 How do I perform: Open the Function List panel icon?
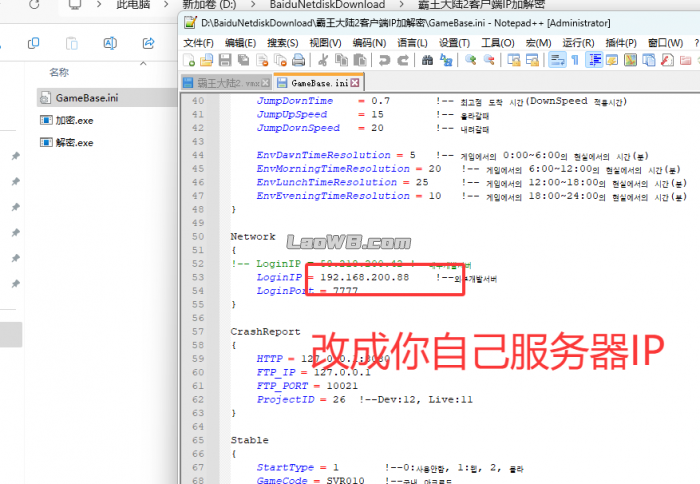tap(667, 60)
